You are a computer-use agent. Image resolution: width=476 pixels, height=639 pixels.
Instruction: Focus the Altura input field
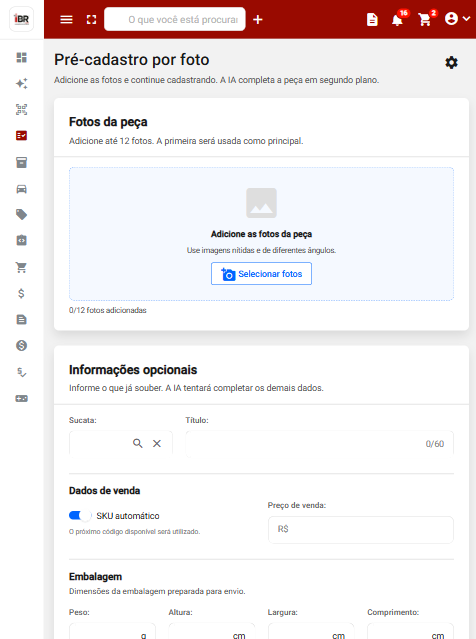click(x=212, y=631)
